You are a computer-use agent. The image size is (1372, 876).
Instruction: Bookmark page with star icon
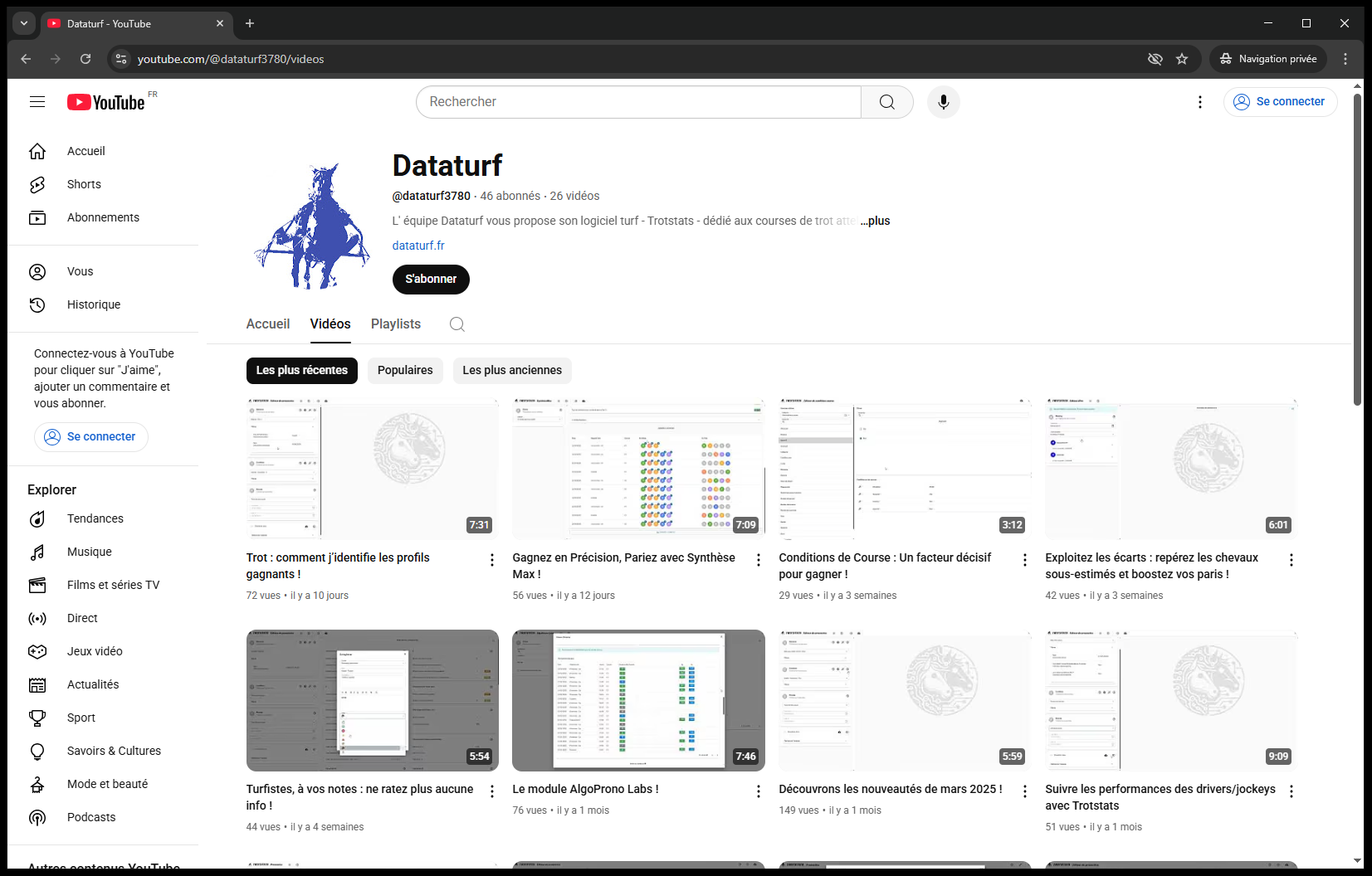coord(1182,59)
